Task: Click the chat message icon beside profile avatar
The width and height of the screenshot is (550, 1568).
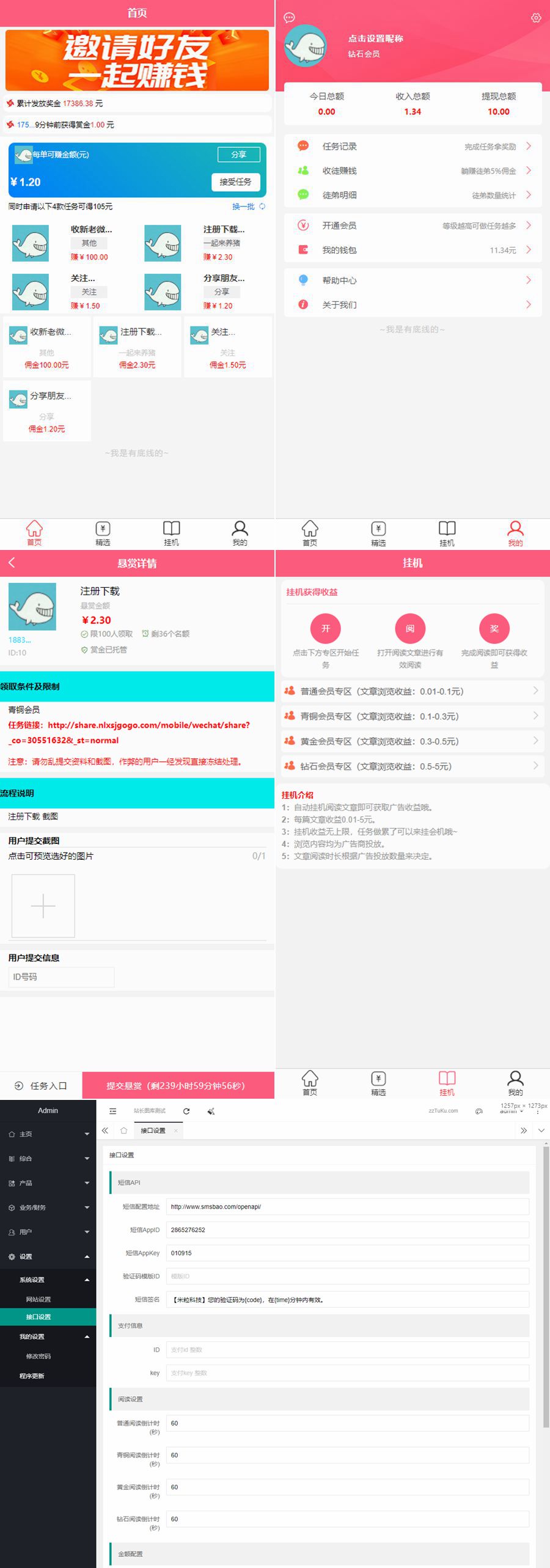Action: (x=290, y=18)
